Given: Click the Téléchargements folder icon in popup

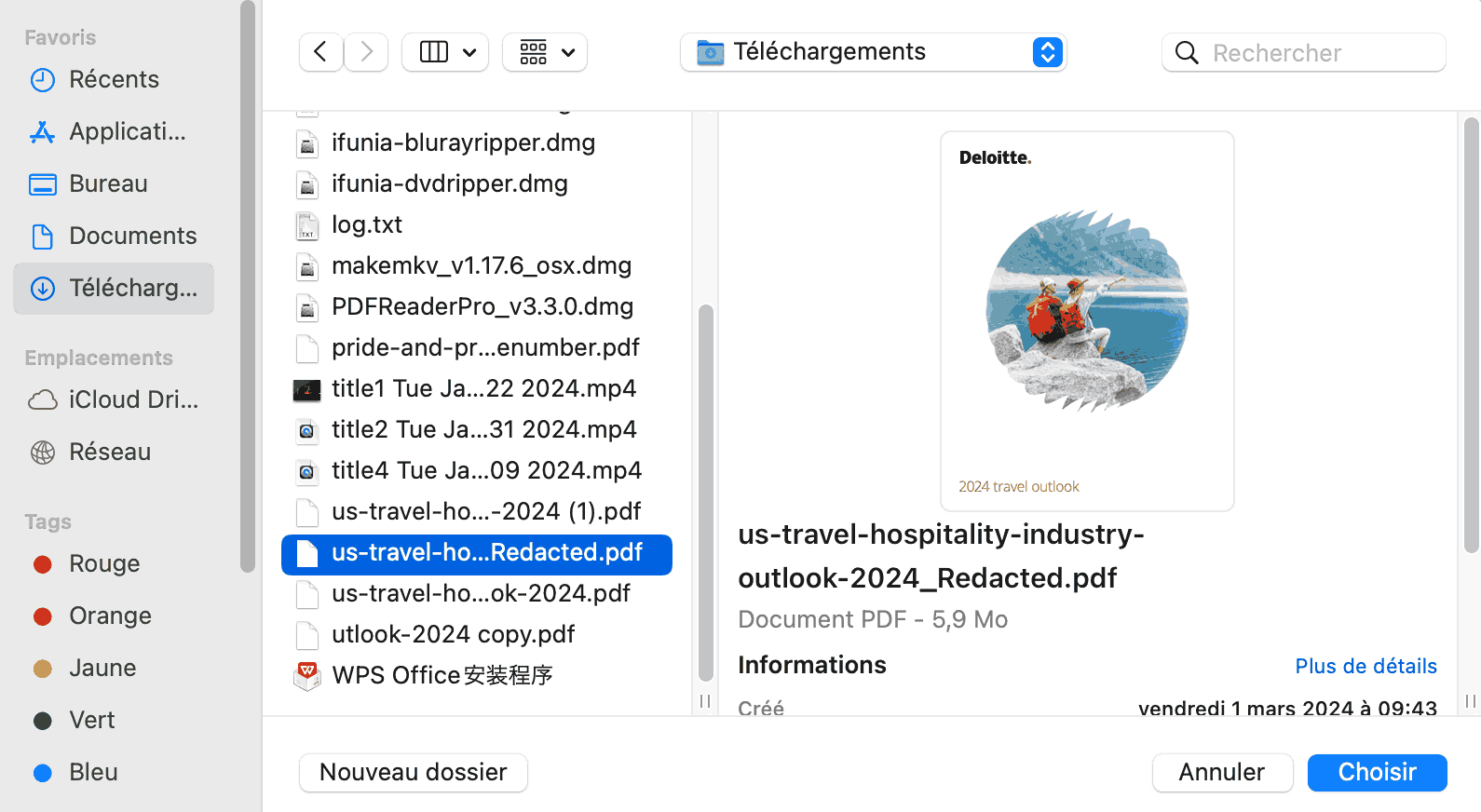Looking at the screenshot, I should [711, 53].
